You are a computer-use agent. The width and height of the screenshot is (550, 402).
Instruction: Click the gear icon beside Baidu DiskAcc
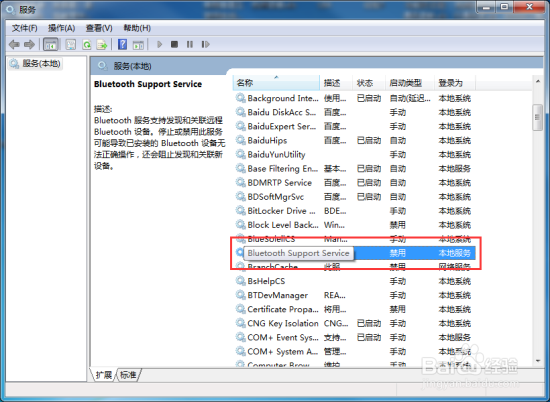(x=240, y=112)
